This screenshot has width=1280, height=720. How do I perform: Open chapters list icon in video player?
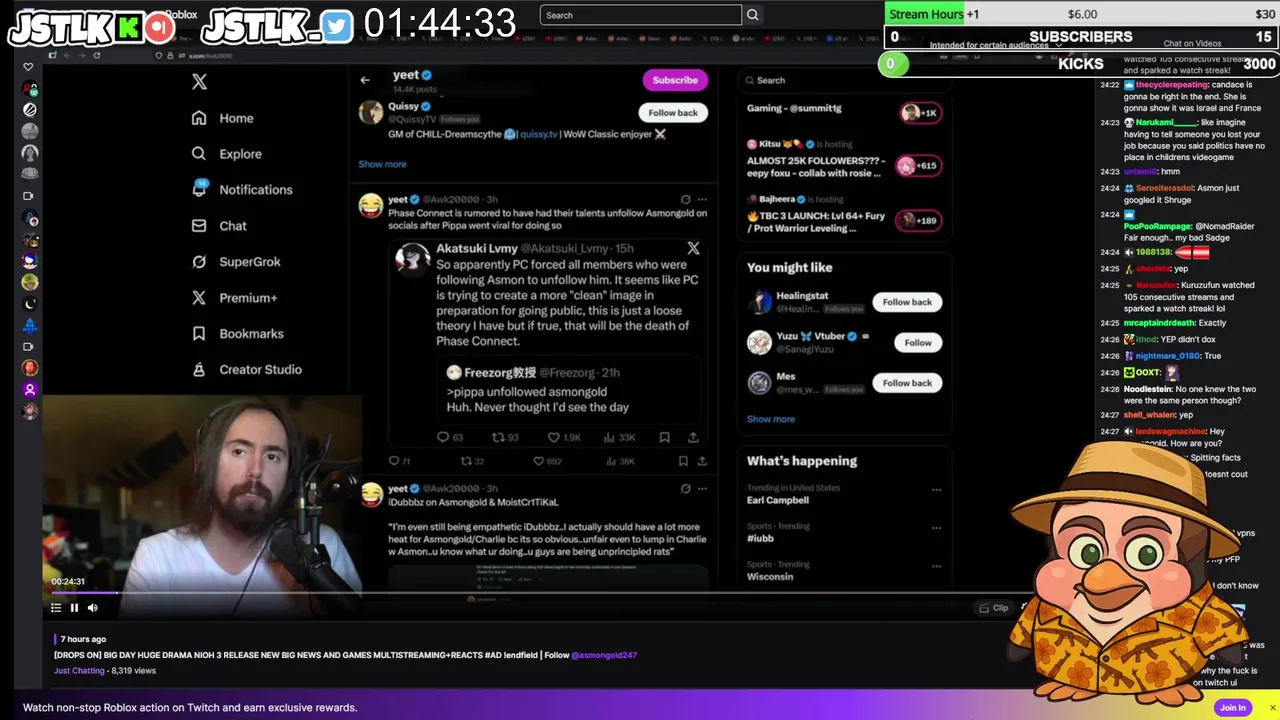(x=56, y=608)
